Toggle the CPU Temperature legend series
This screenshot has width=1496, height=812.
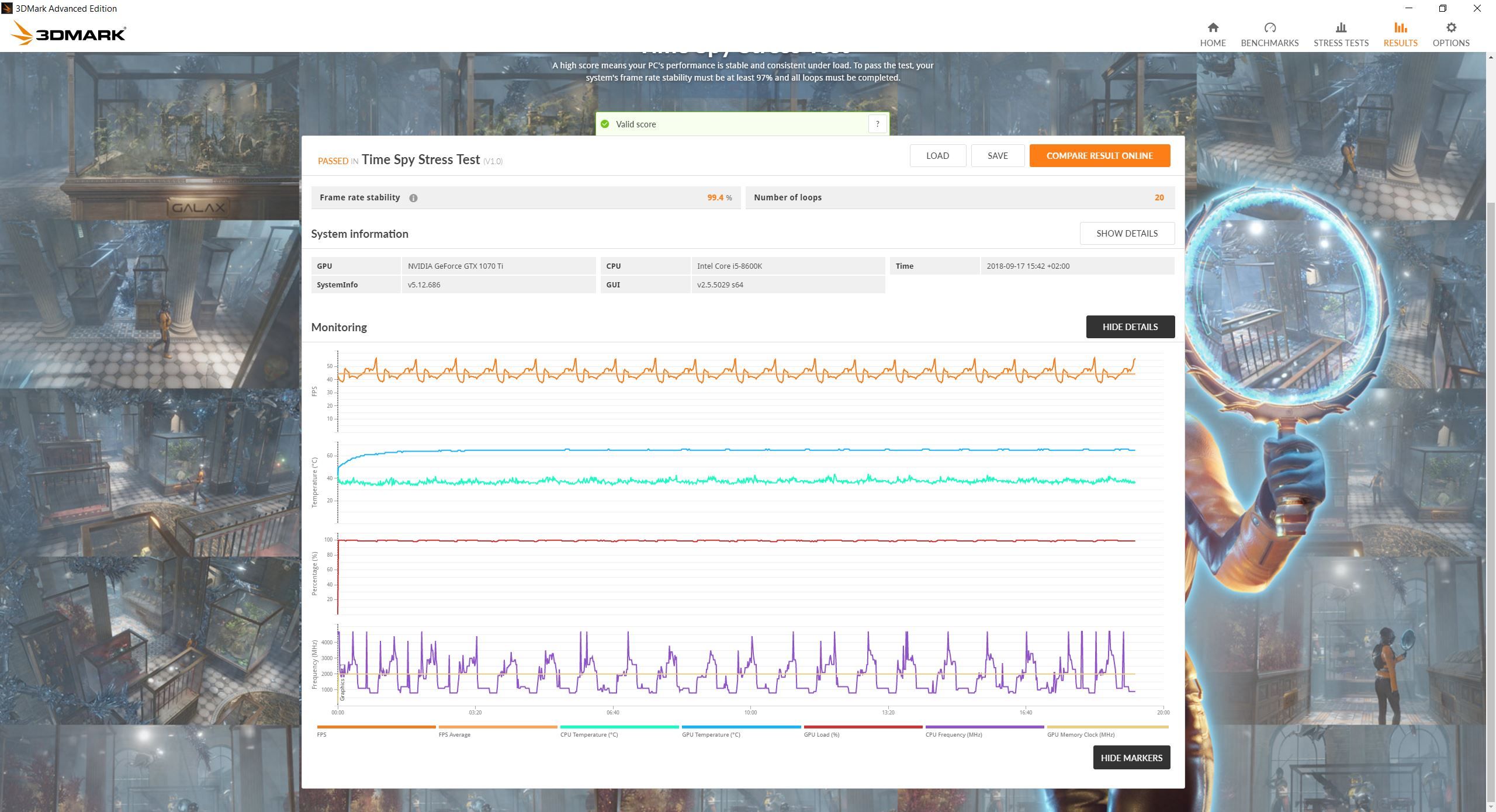619,731
